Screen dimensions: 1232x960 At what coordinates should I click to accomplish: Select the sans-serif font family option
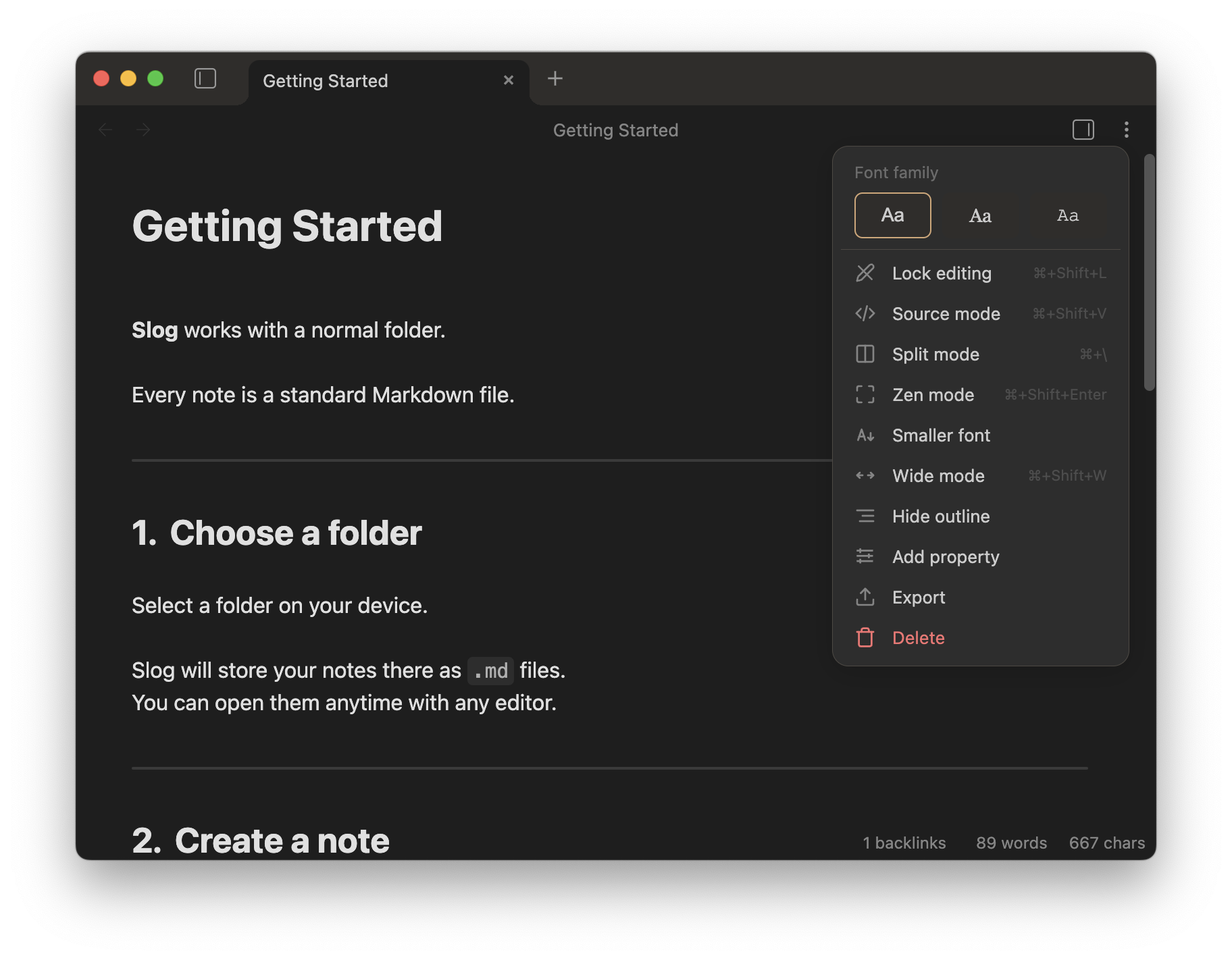coord(892,215)
